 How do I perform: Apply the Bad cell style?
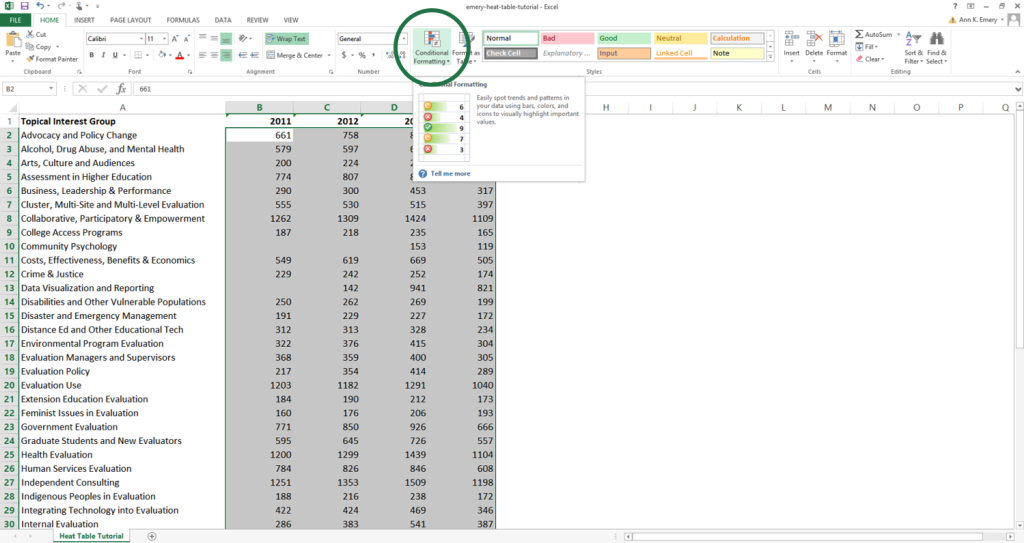coord(567,39)
